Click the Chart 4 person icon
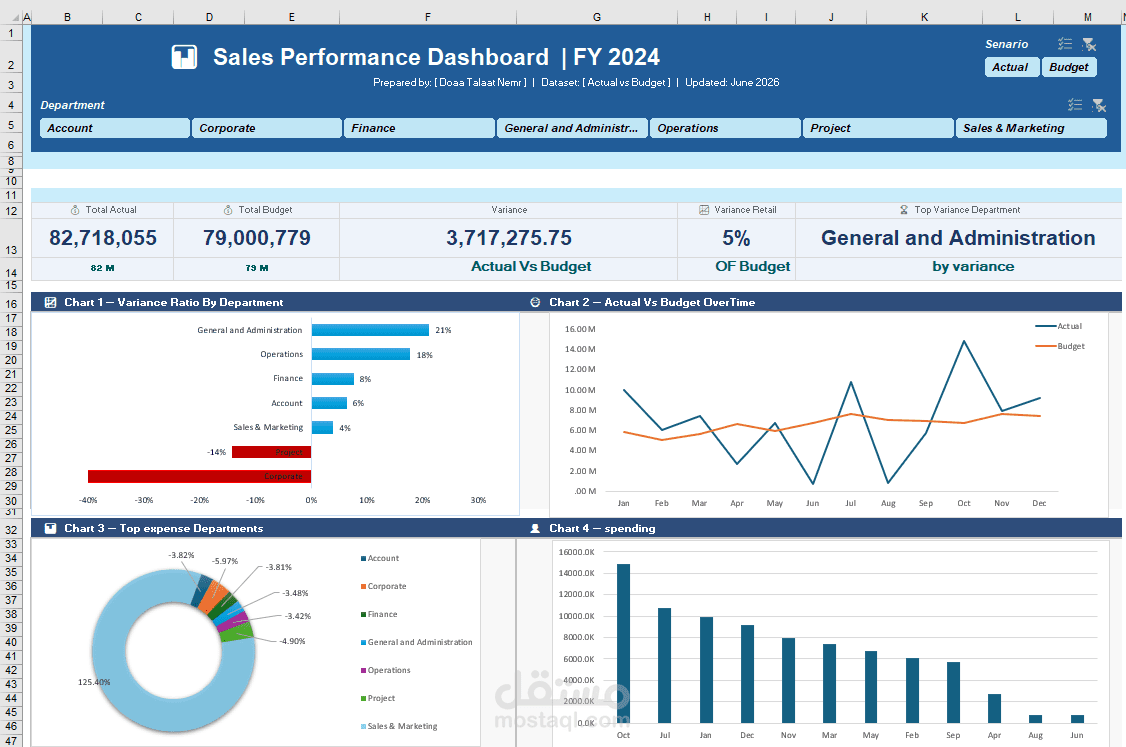 535,528
